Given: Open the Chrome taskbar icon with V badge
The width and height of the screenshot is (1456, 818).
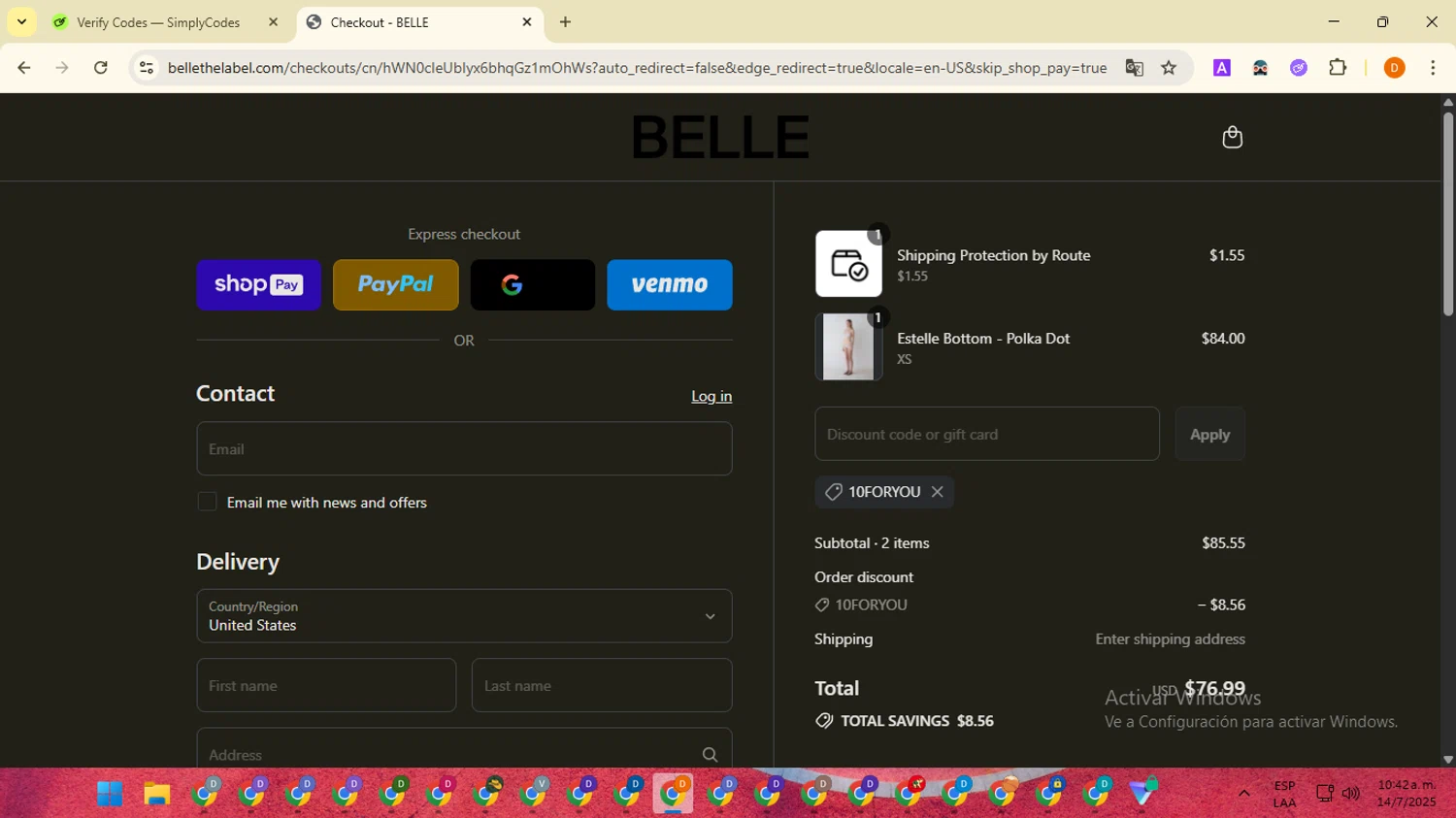Looking at the screenshot, I should click(534, 793).
